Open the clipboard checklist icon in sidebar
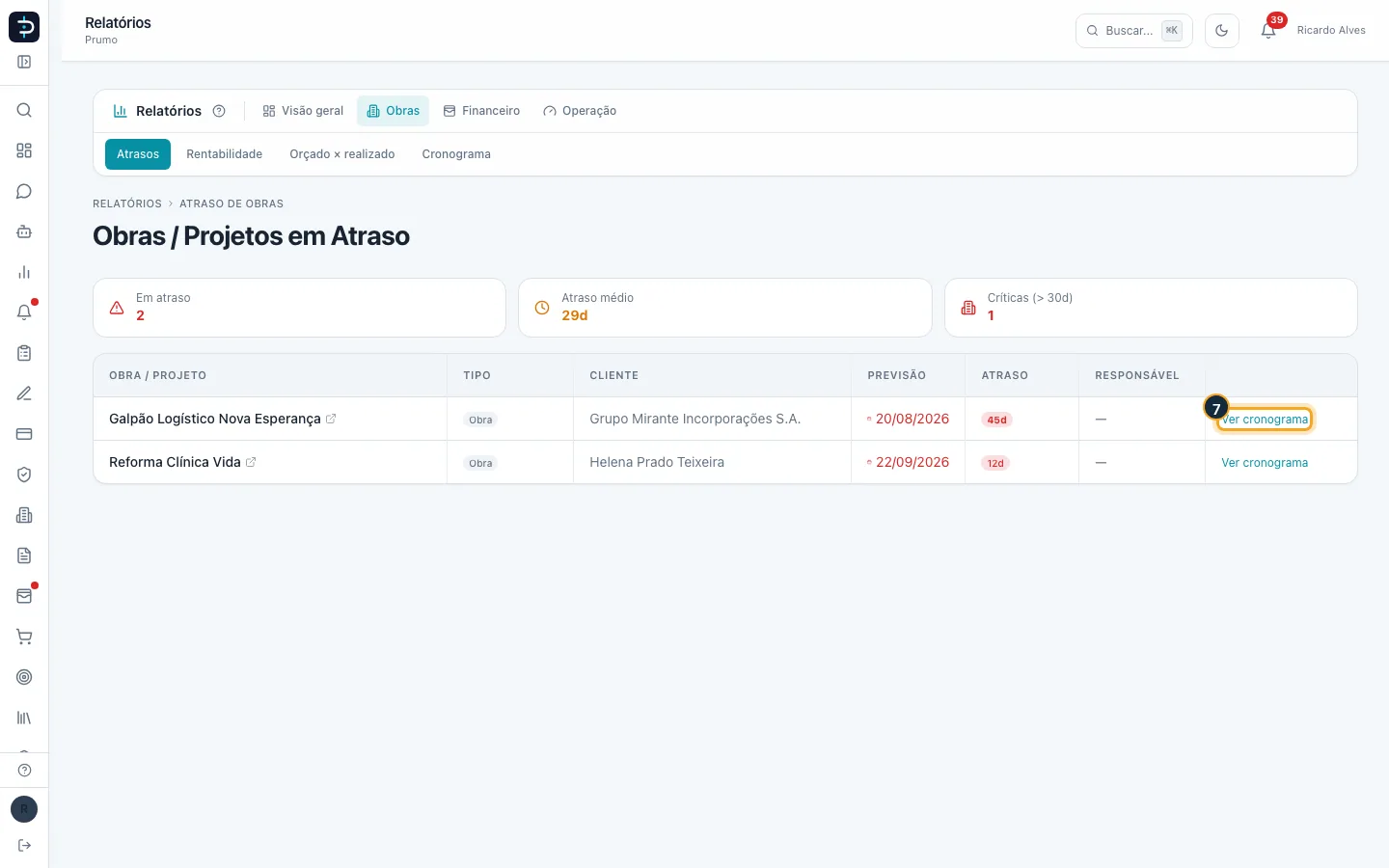The width and height of the screenshot is (1389, 868). point(24,353)
